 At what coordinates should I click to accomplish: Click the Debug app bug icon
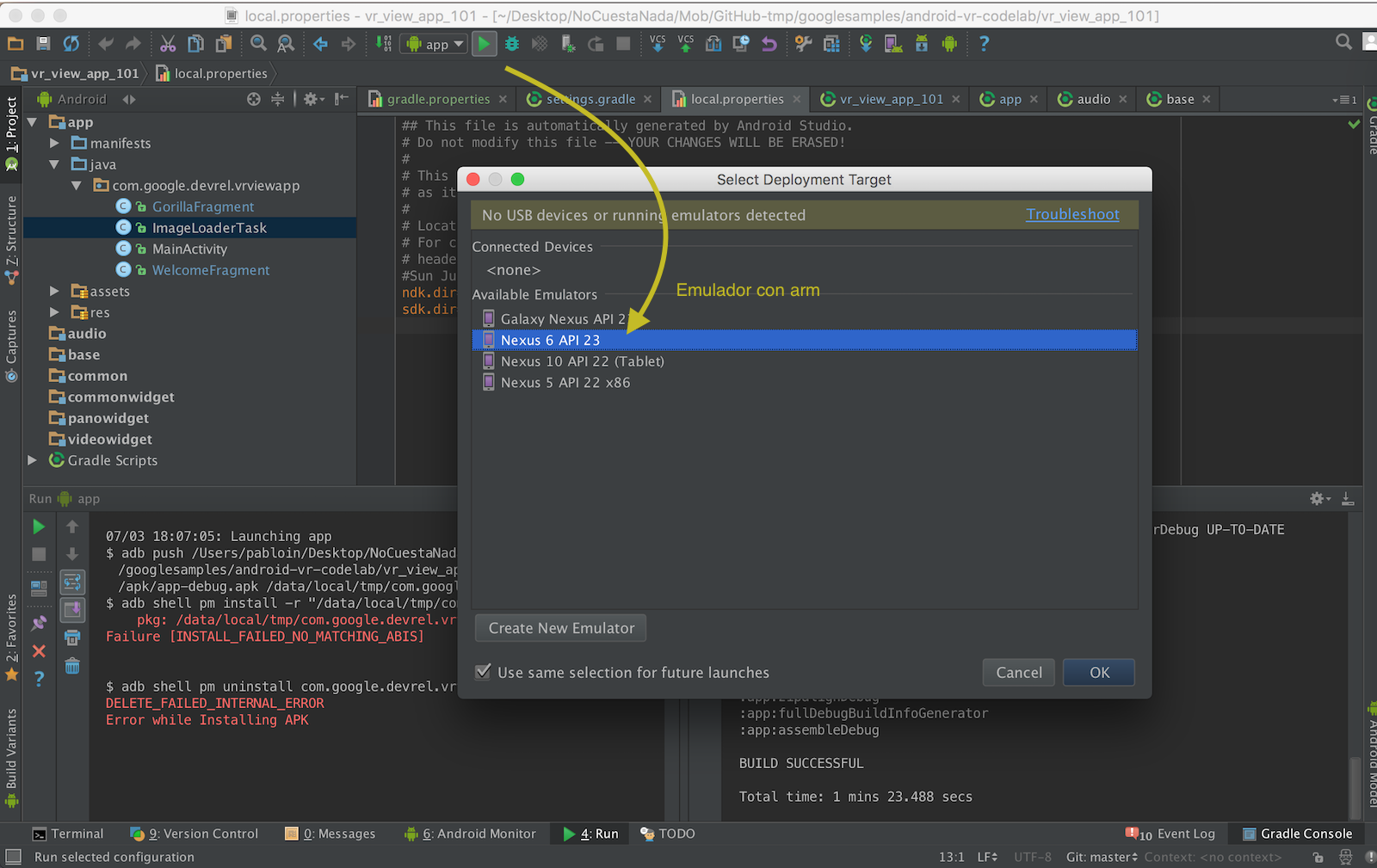pos(512,43)
